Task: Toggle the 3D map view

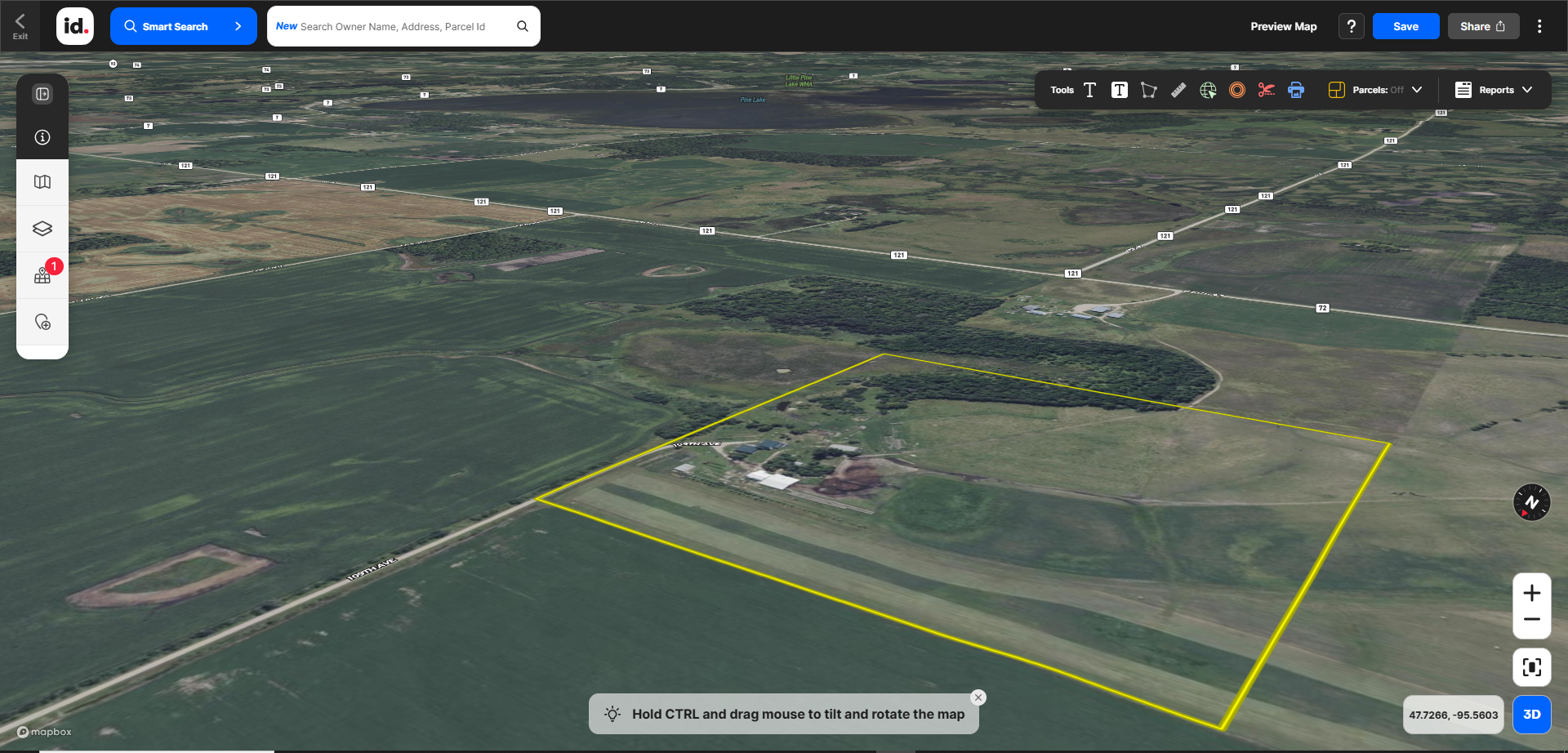Action: click(x=1531, y=715)
